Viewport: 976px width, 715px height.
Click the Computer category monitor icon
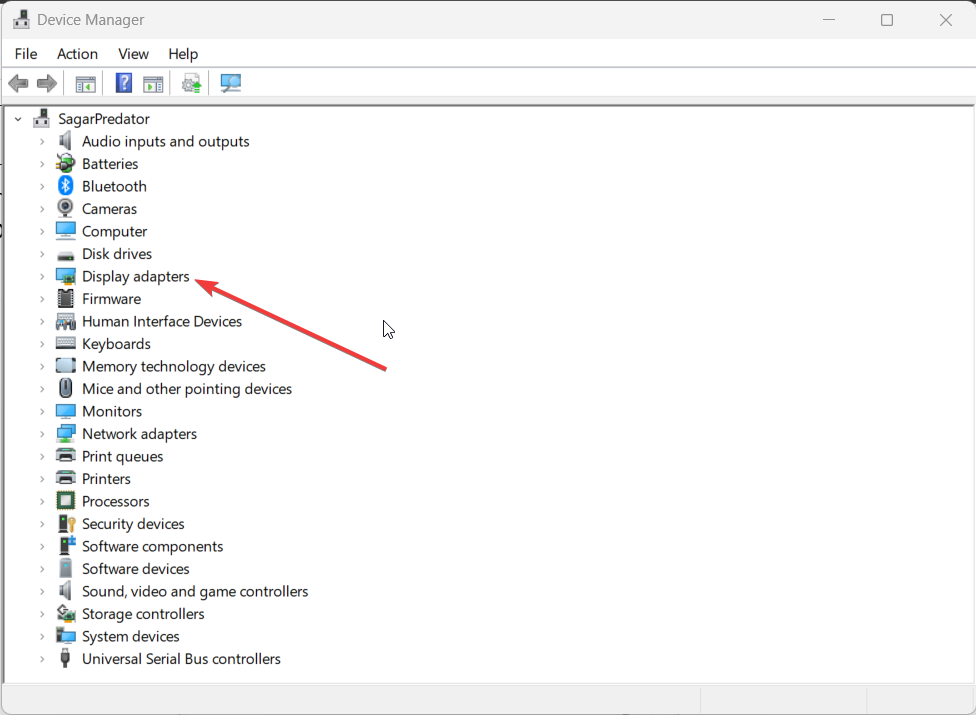[65, 231]
